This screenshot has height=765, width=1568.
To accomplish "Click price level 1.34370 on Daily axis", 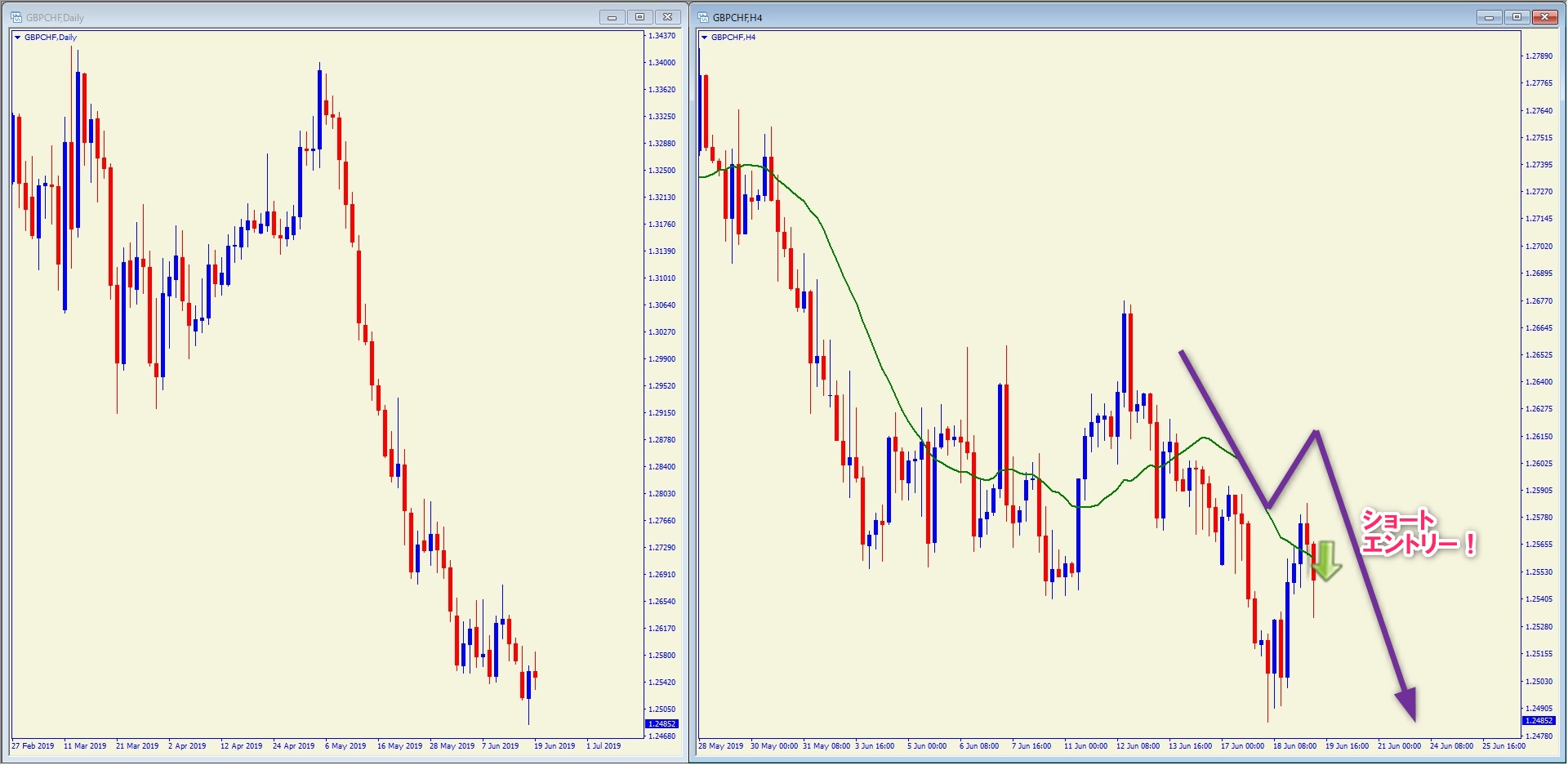I will [661, 36].
